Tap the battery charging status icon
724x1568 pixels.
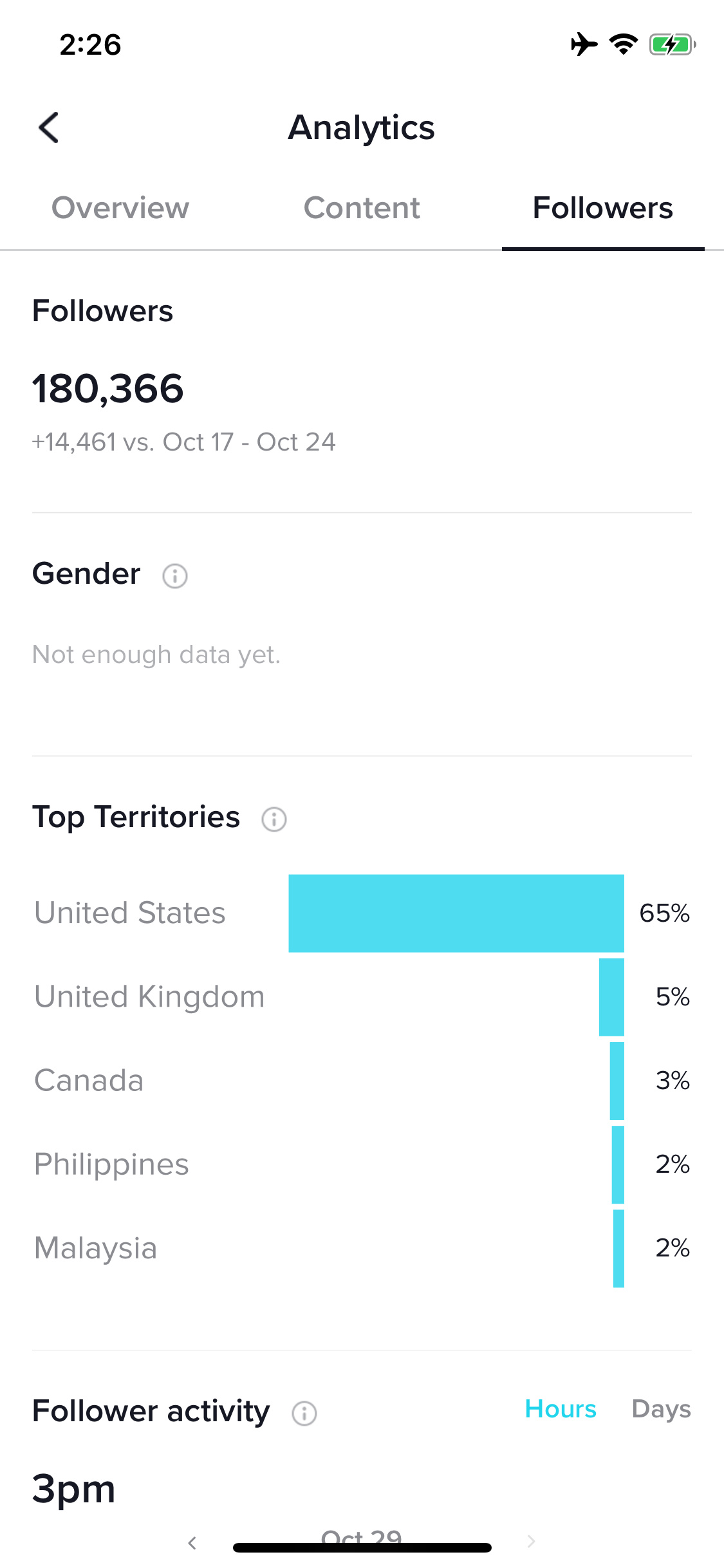tap(673, 45)
